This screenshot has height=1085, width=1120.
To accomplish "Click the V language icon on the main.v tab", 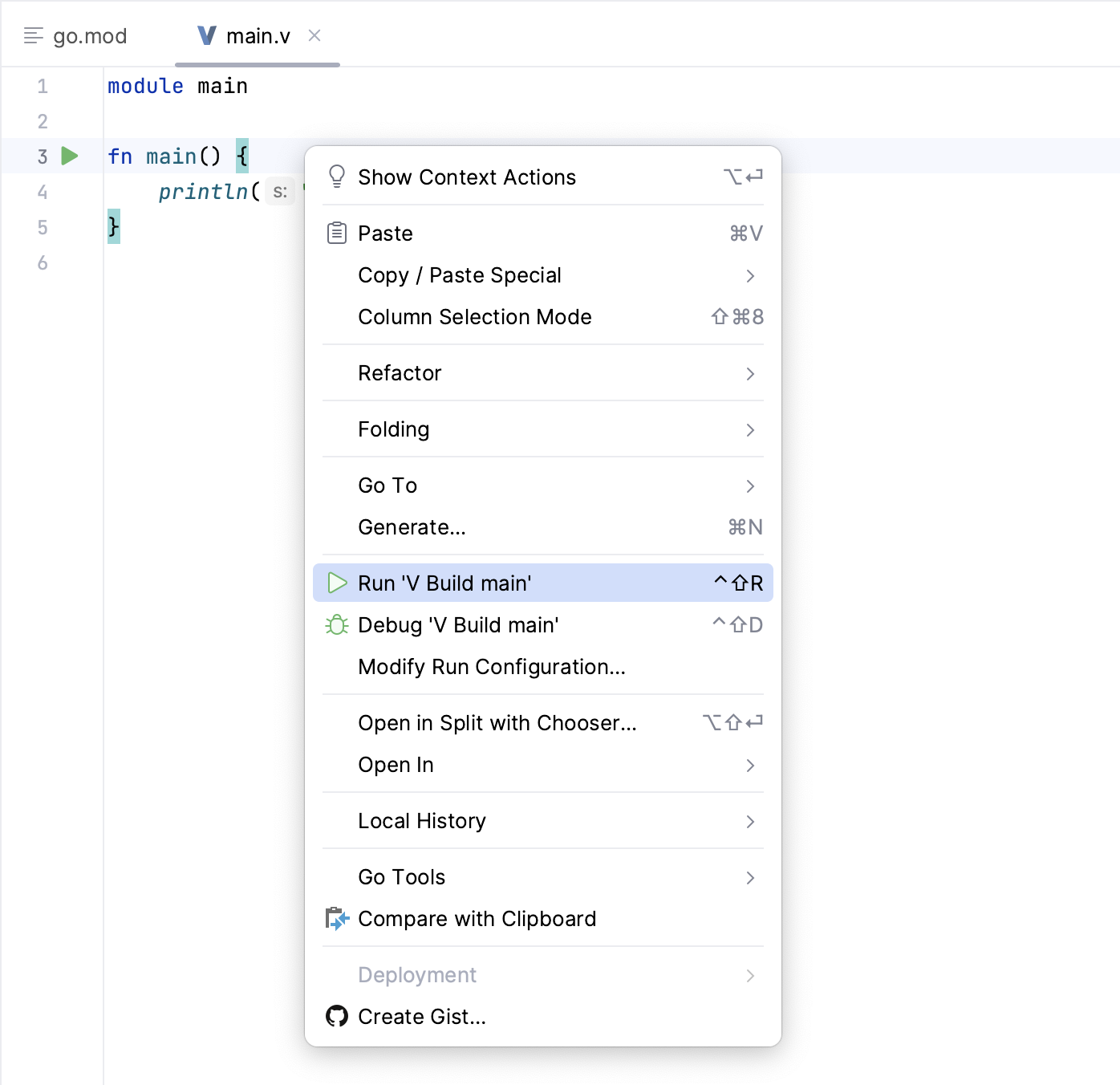I will point(206,35).
